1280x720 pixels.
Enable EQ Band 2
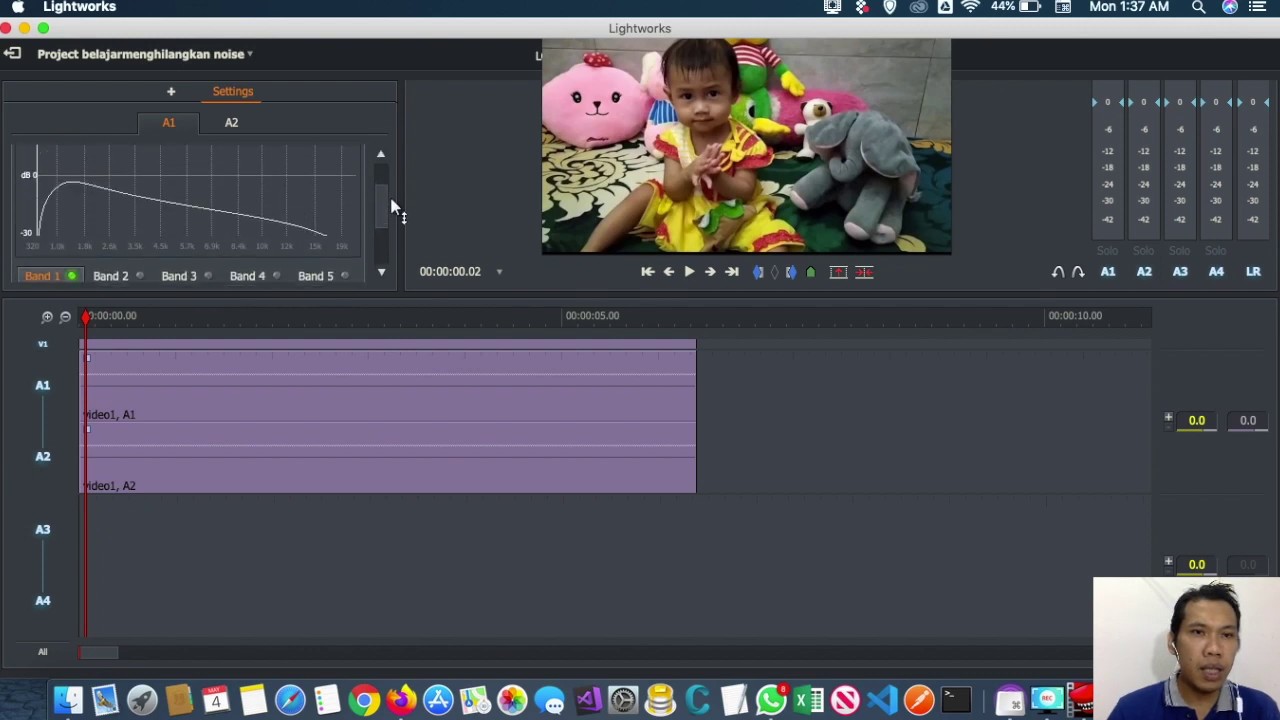click(x=139, y=276)
